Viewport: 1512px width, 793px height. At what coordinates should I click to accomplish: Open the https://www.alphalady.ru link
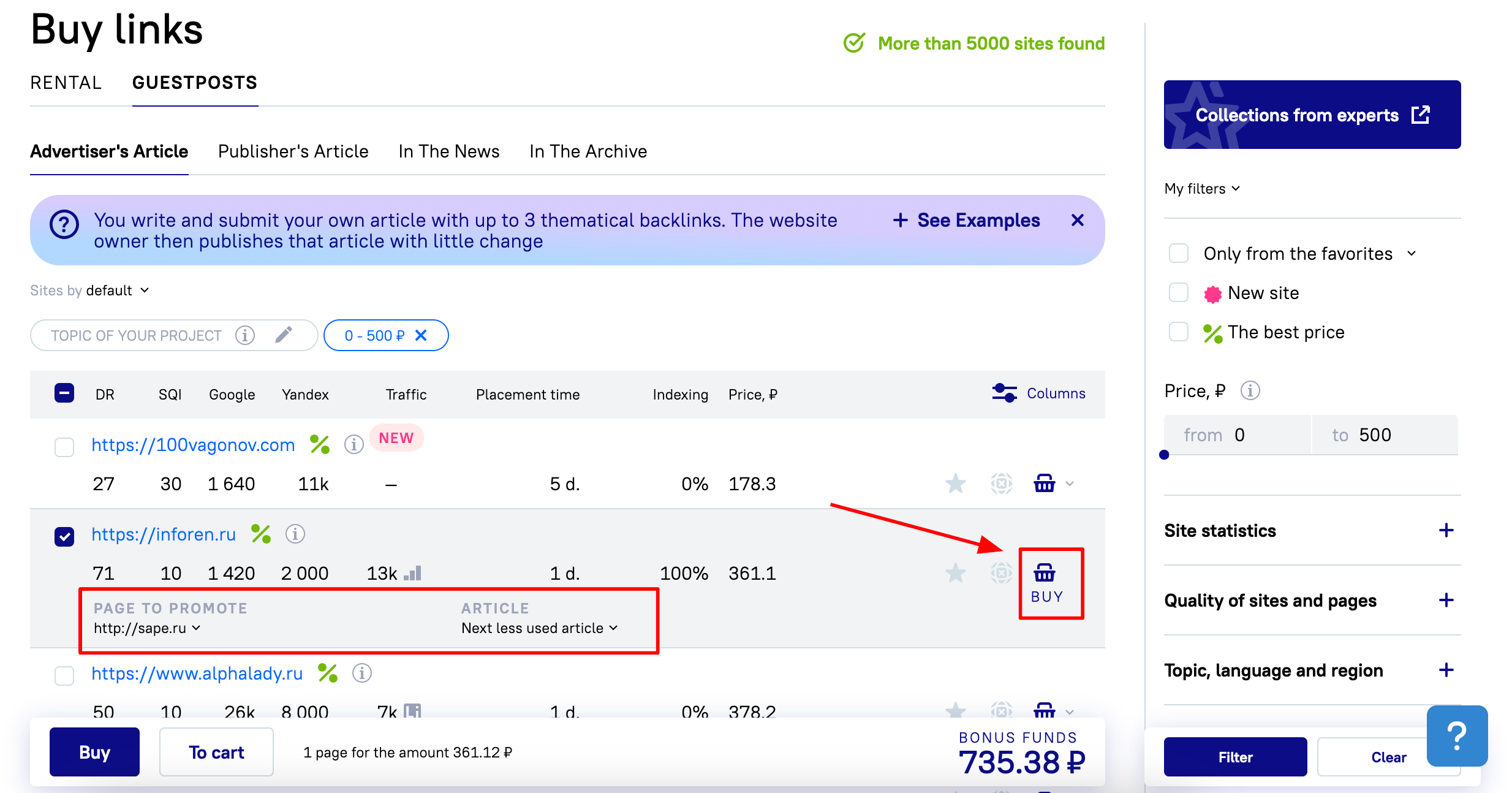tap(197, 673)
